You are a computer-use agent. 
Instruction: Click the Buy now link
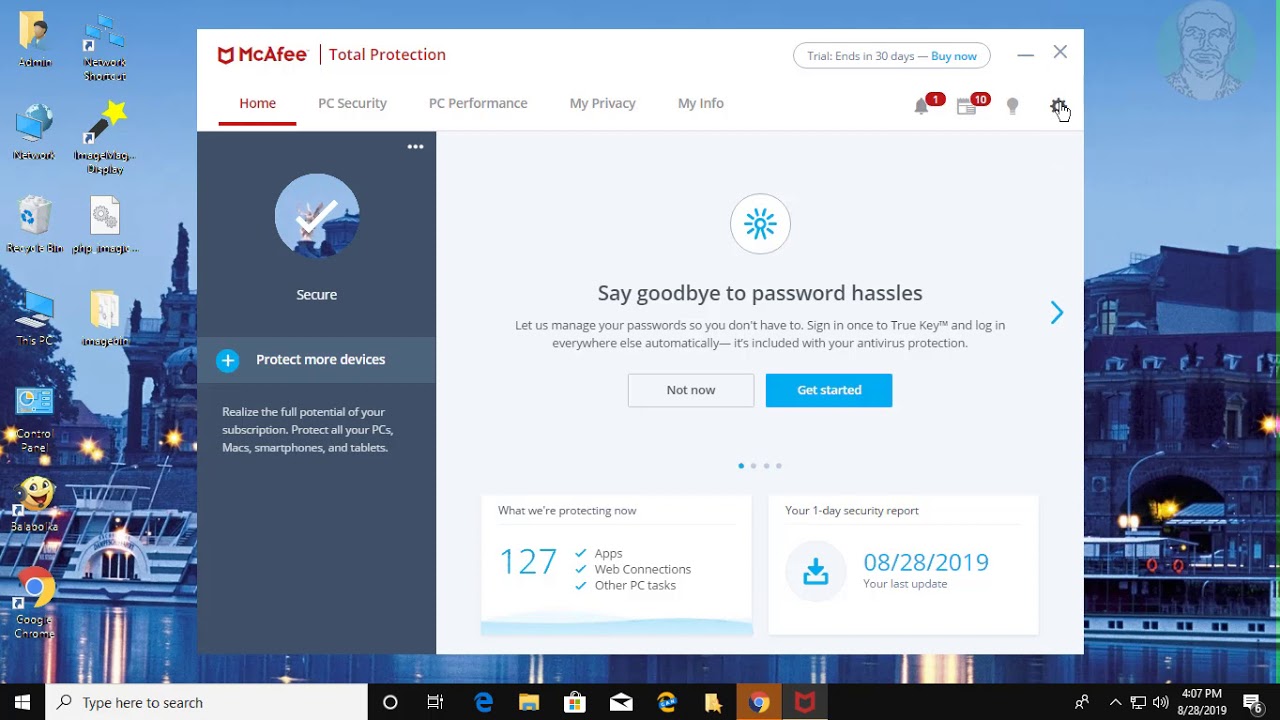tap(954, 56)
